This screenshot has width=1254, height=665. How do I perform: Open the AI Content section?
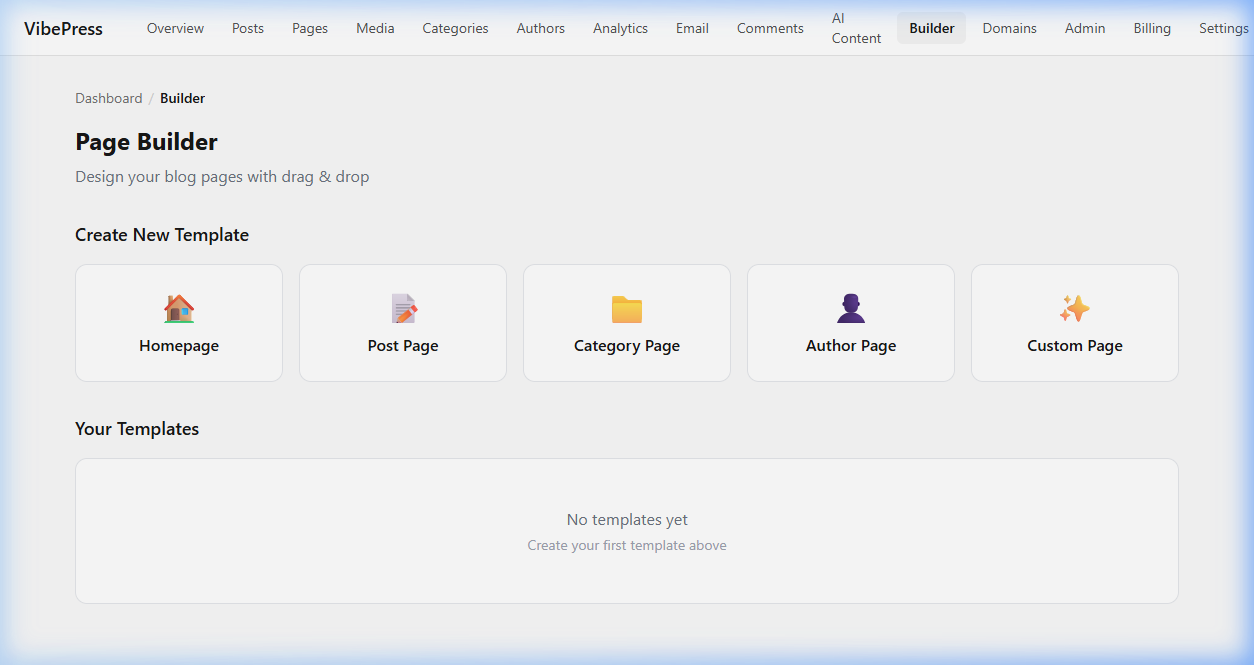(x=856, y=28)
